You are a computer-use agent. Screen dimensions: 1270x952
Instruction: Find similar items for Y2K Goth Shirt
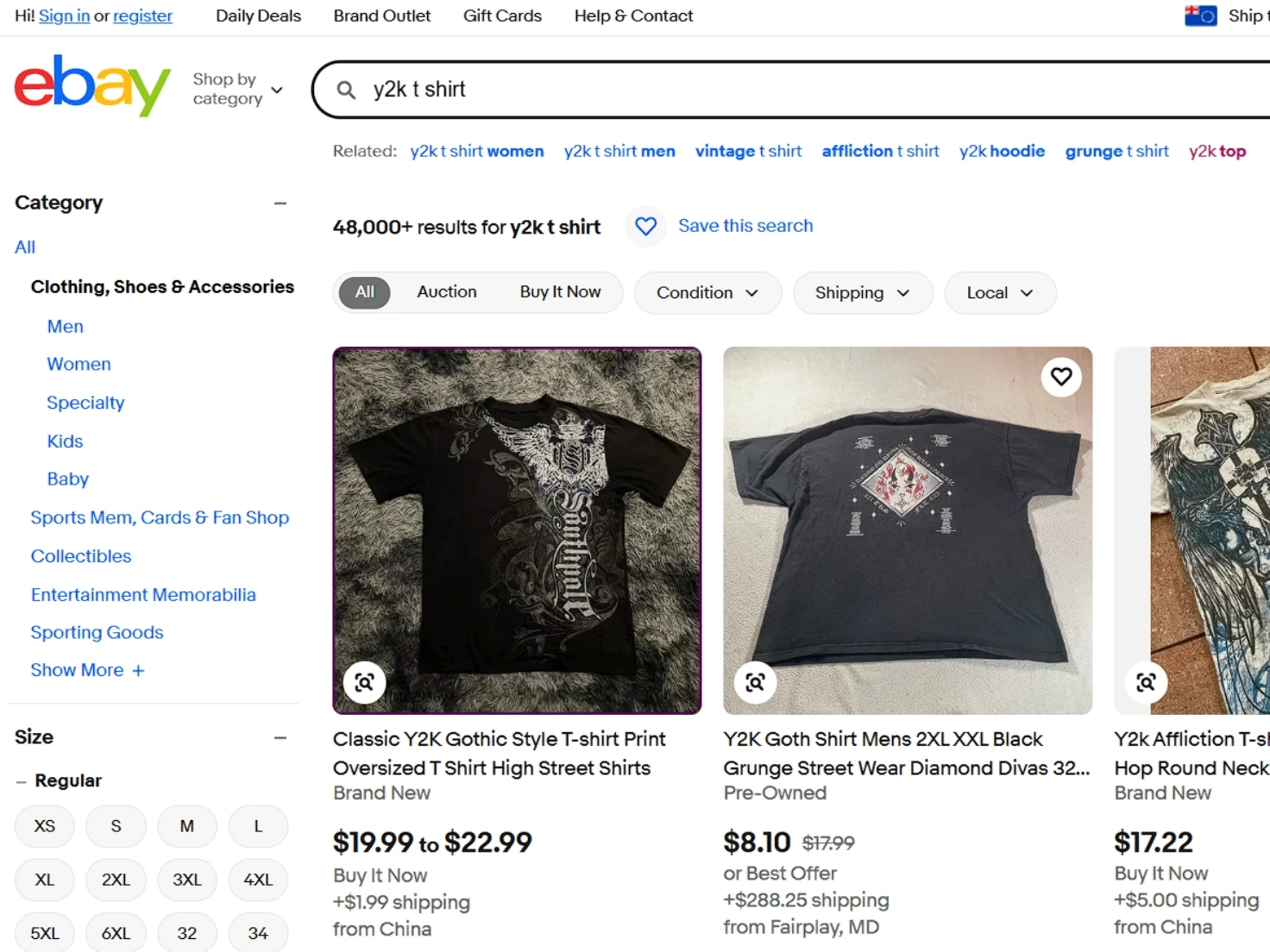pyautogui.click(x=755, y=683)
